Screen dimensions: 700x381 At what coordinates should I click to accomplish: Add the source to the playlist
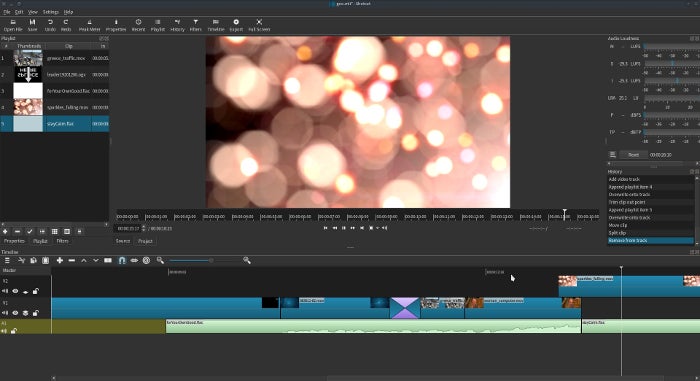point(5,231)
